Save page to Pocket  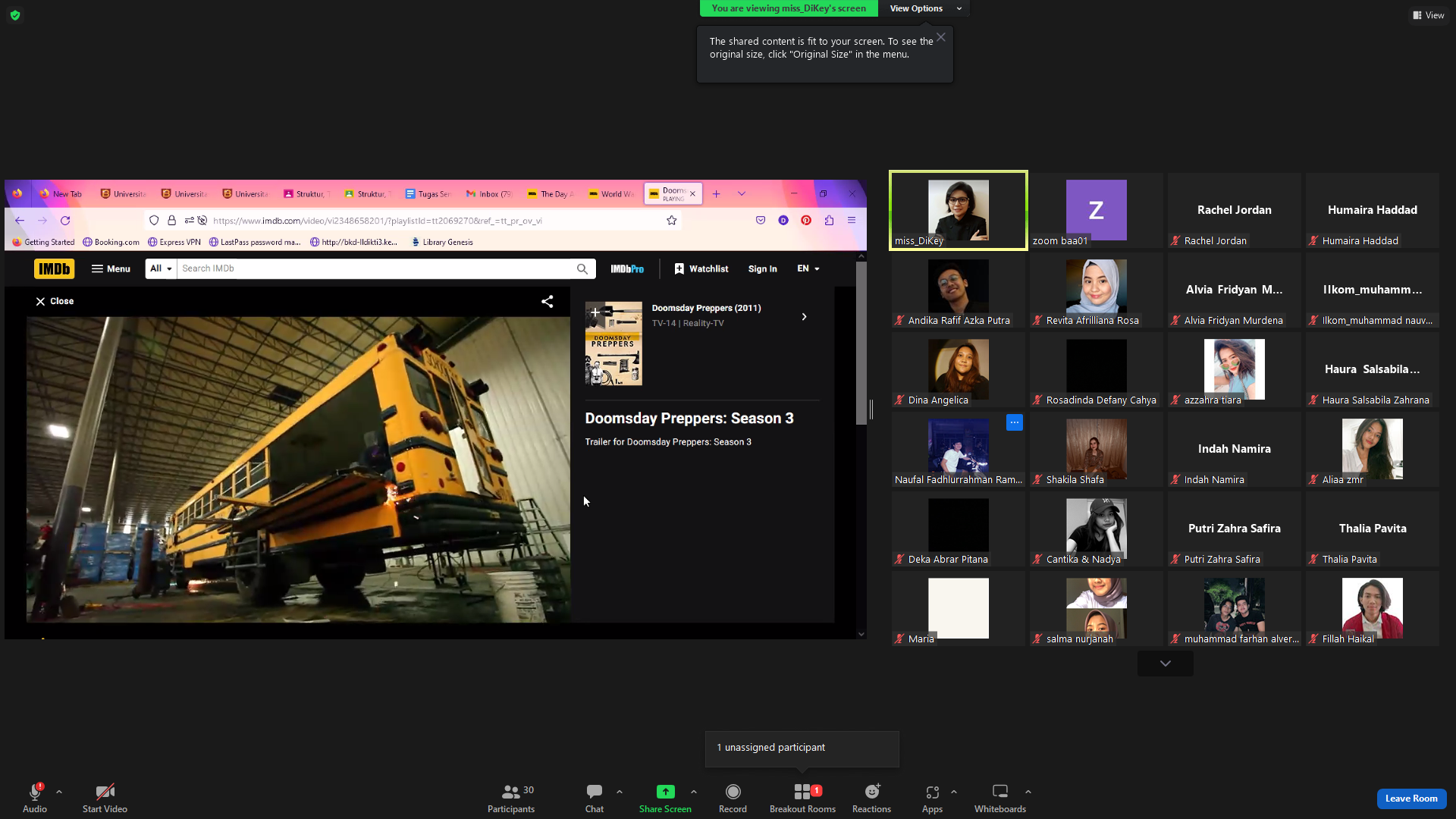coord(761,221)
